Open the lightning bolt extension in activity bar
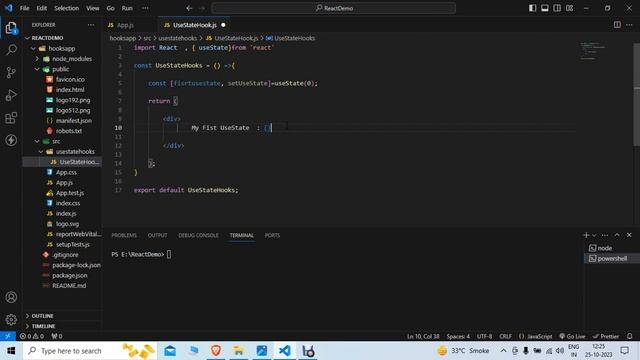 tap(11, 140)
